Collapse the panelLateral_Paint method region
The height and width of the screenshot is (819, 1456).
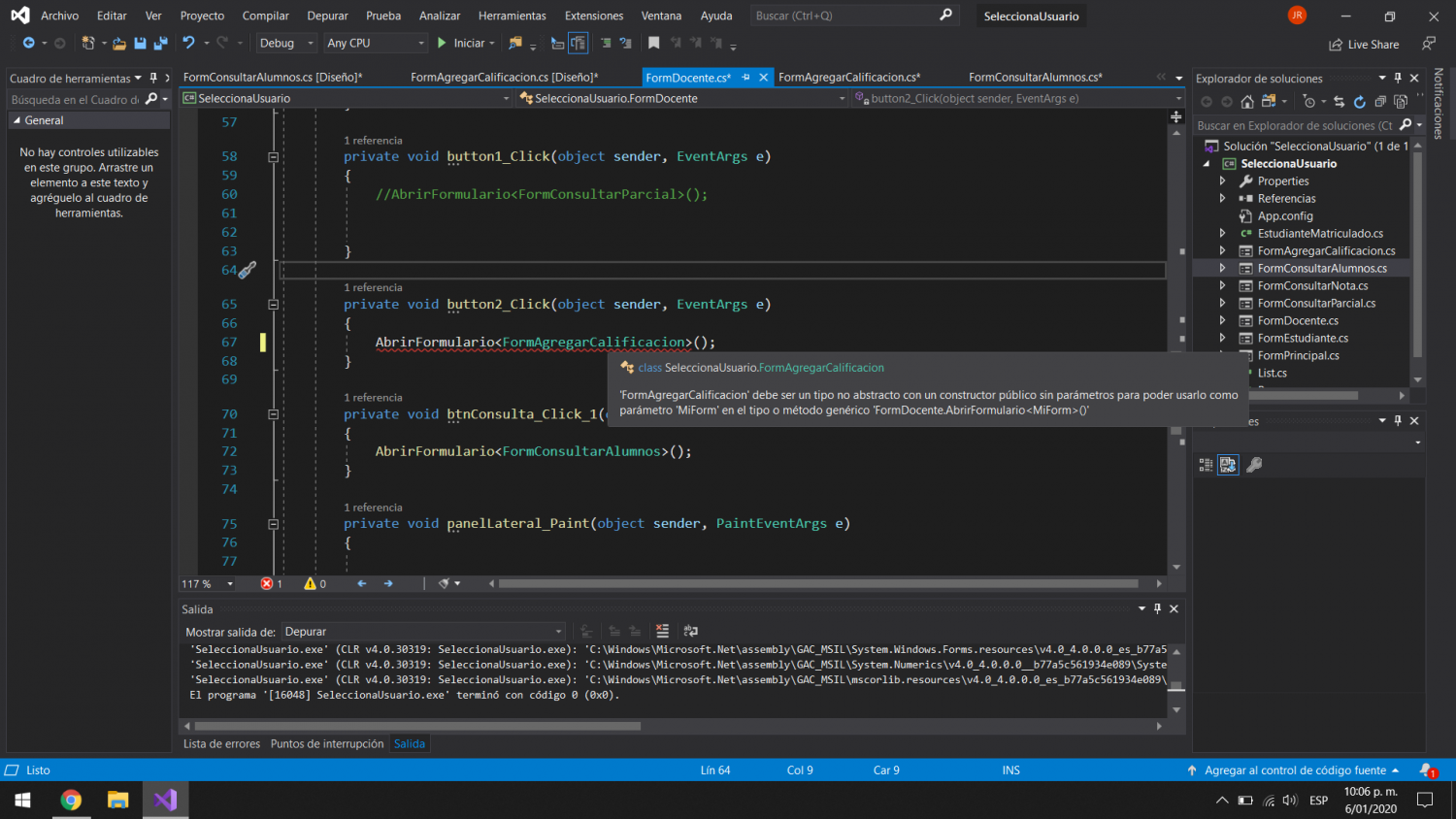[x=274, y=524]
